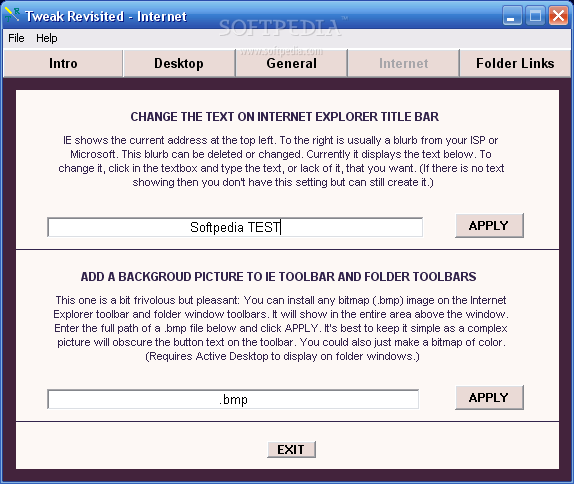Apply the toolbar background picture
574x484 pixels.
[x=489, y=397]
